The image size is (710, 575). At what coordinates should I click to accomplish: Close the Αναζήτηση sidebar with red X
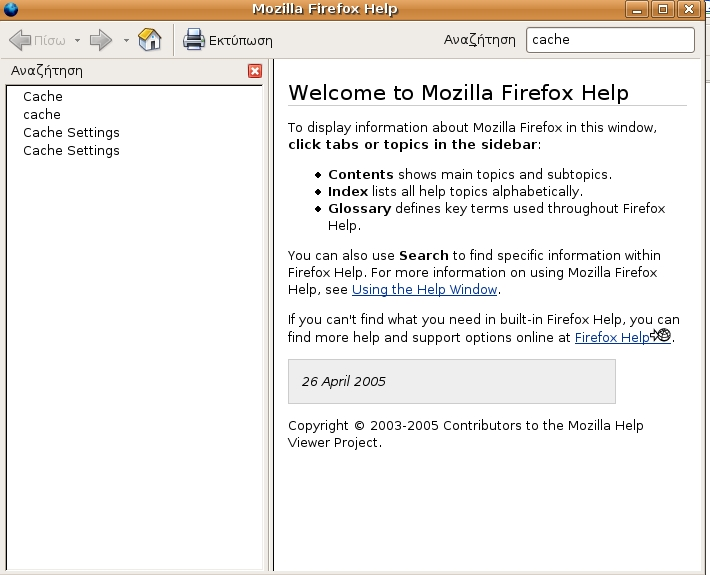coord(255,71)
